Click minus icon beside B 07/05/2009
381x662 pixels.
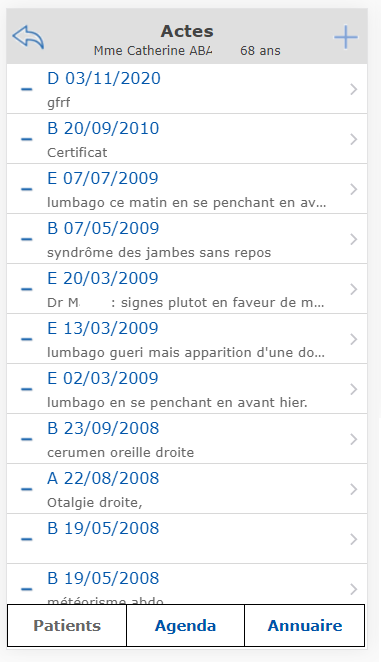coord(27,239)
